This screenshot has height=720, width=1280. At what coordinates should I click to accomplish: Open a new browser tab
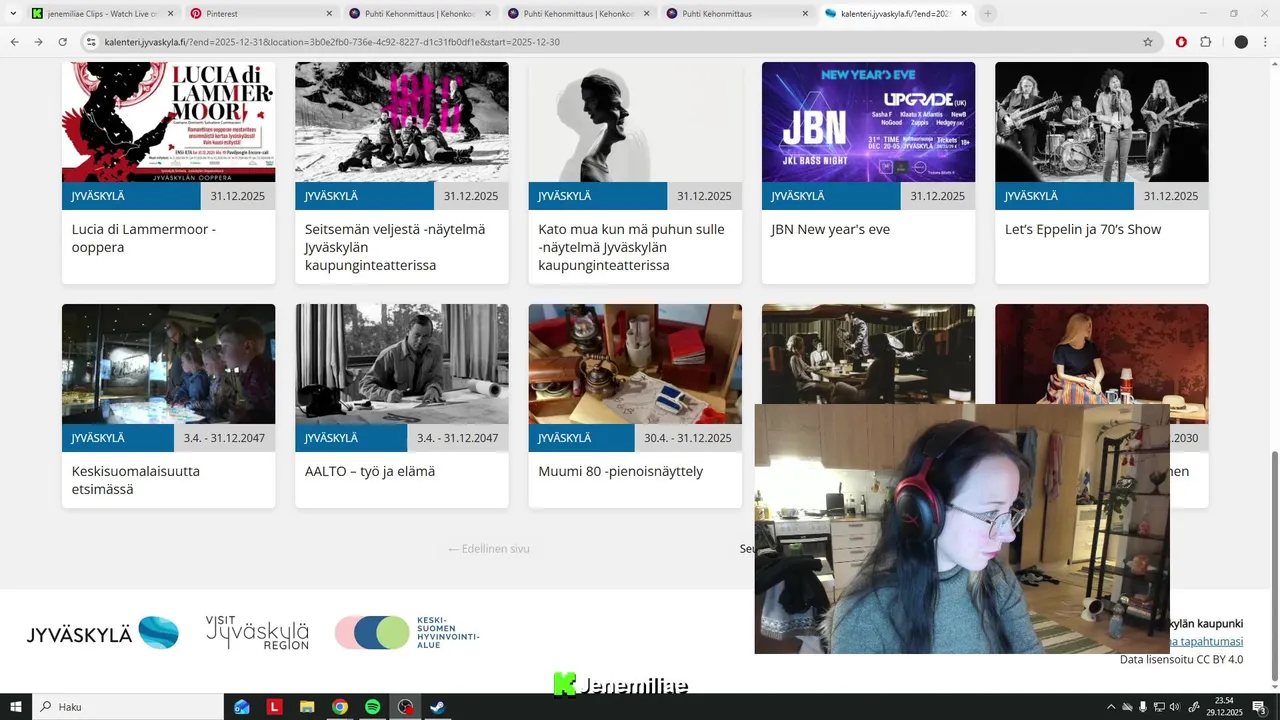pos(988,14)
